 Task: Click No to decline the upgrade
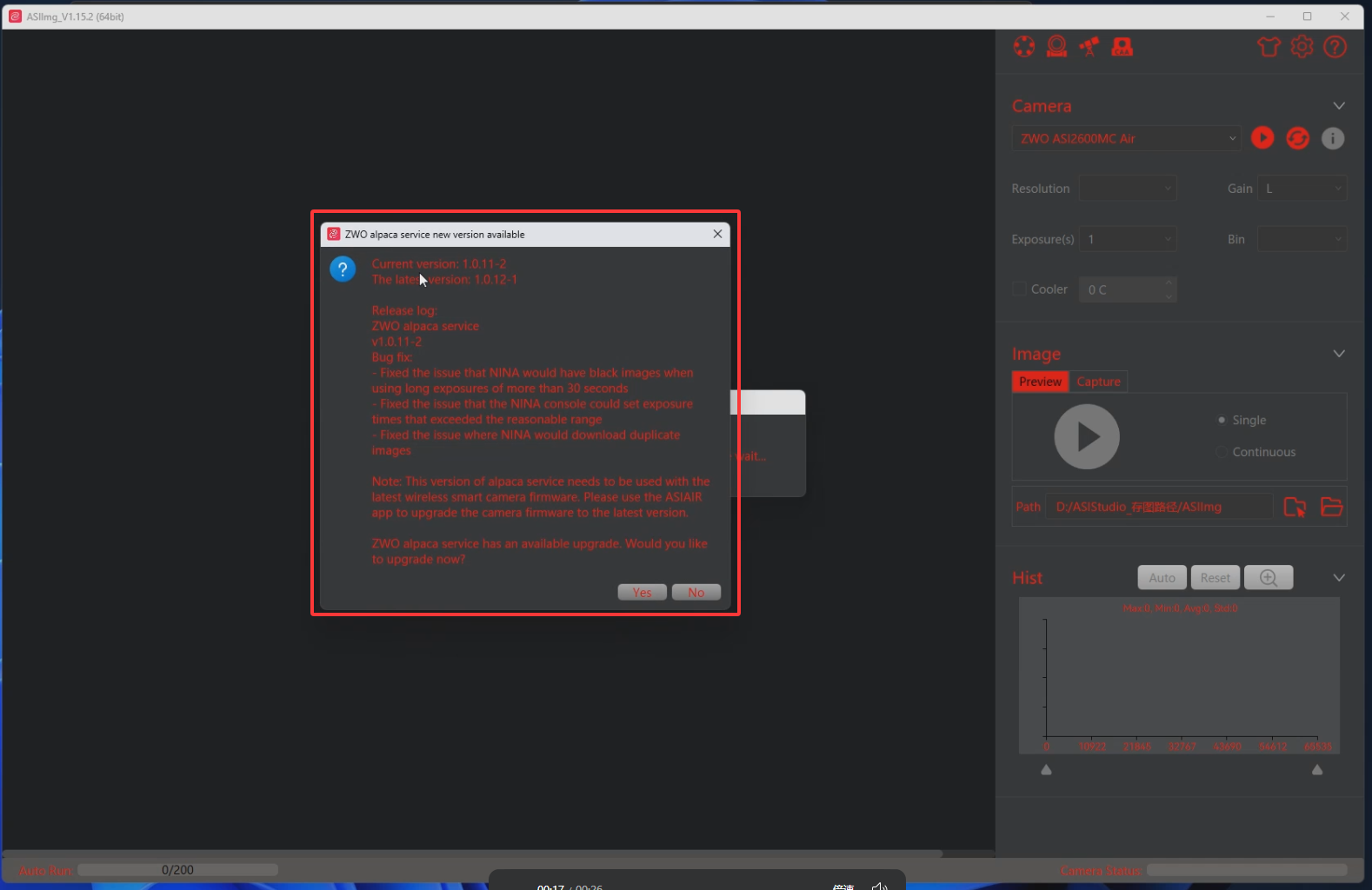pyautogui.click(x=696, y=593)
